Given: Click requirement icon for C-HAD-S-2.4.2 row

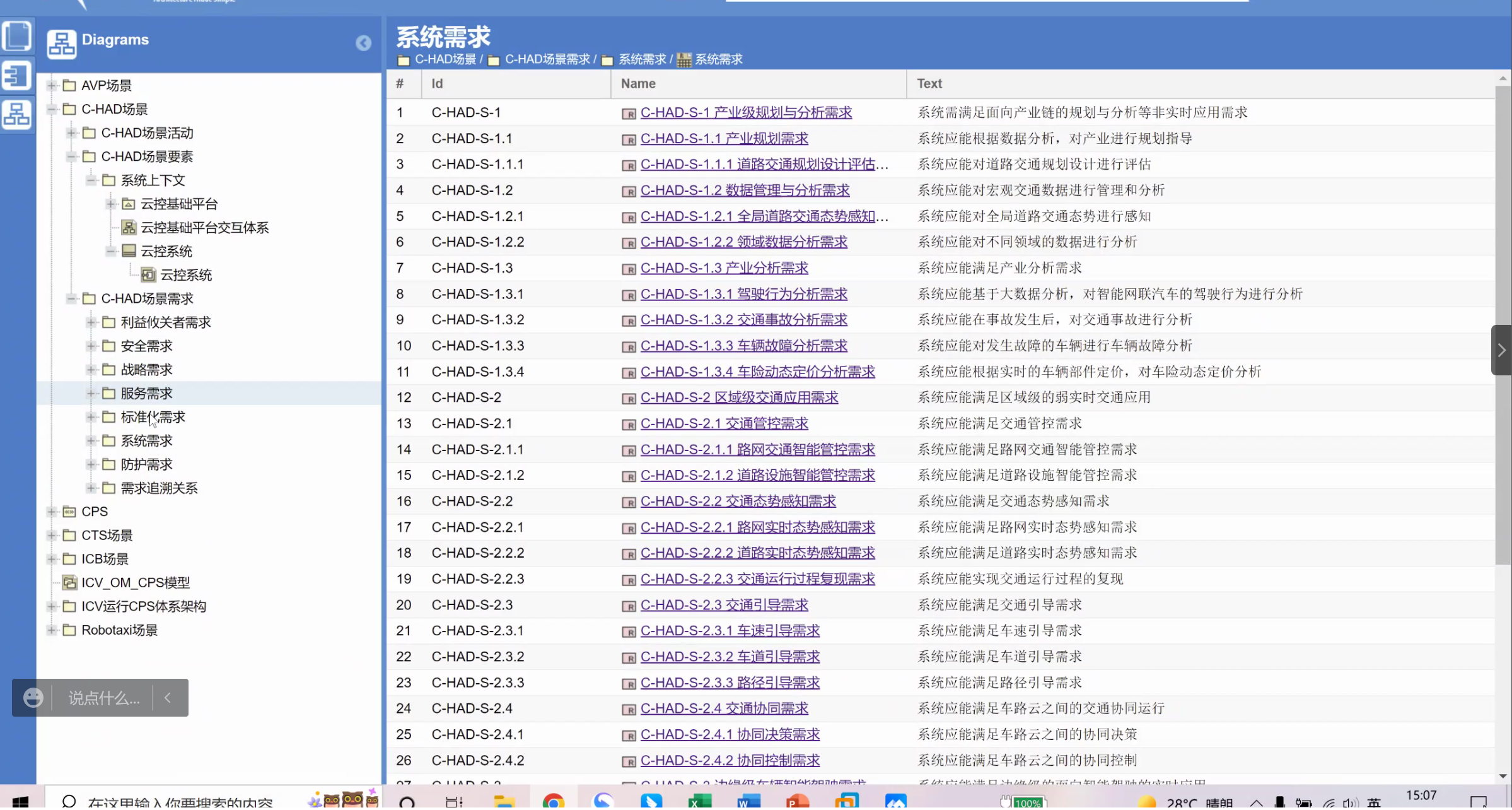Looking at the screenshot, I should pos(628,762).
